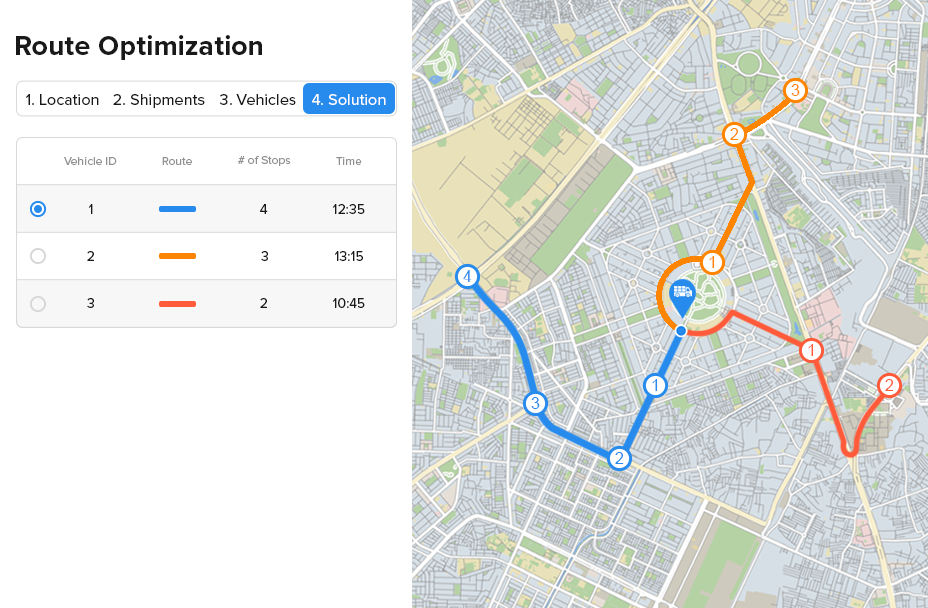This screenshot has height=608, width=928.
Task: Click blue route stop 2 marker
Action: coord(620,458)
